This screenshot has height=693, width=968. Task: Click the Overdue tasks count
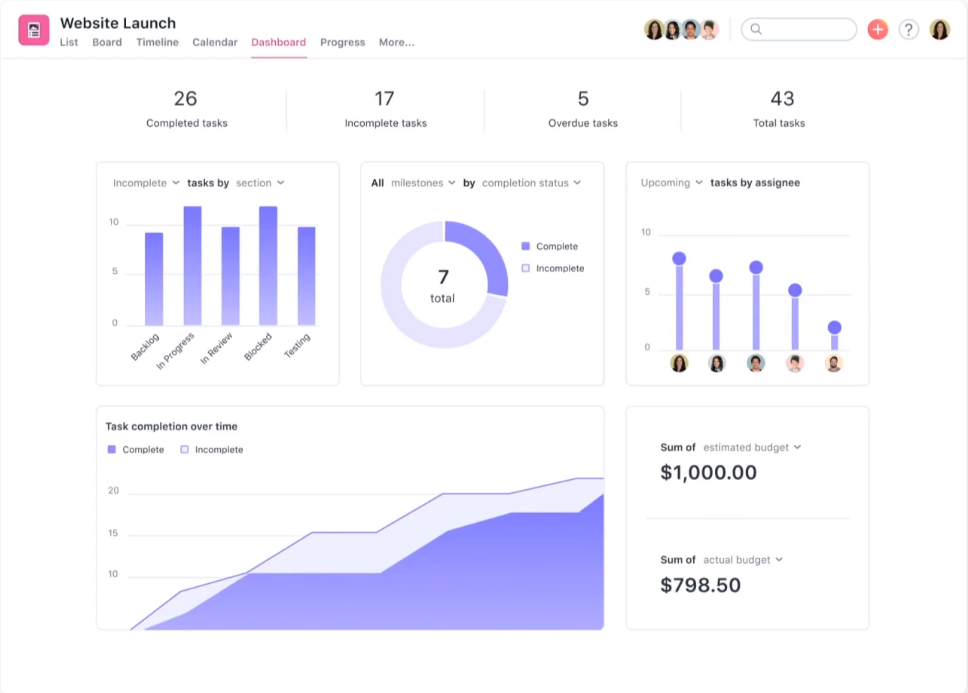click(x=583, y=98)
